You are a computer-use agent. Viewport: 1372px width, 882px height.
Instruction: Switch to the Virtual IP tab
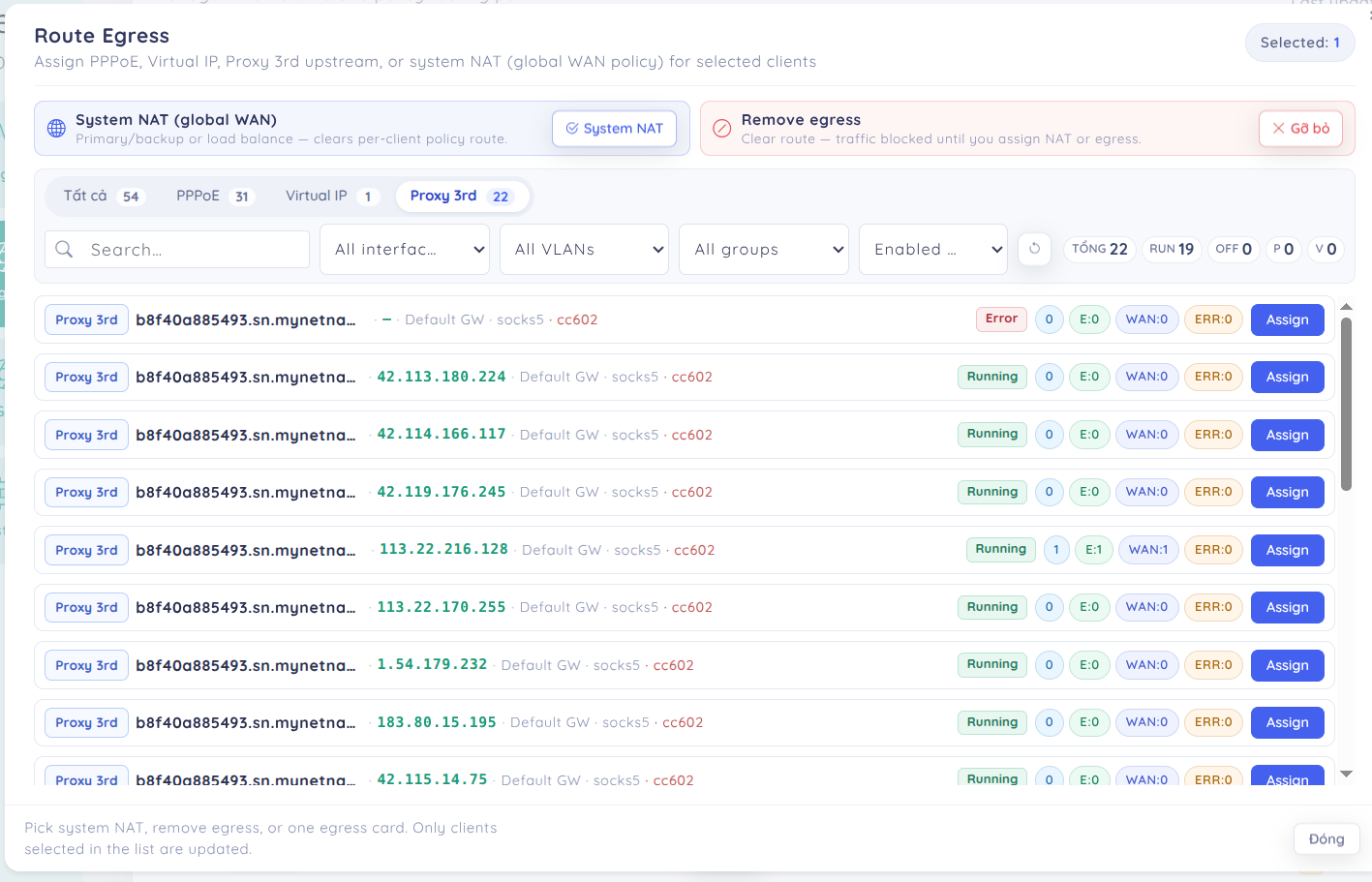tap(331, 196)
